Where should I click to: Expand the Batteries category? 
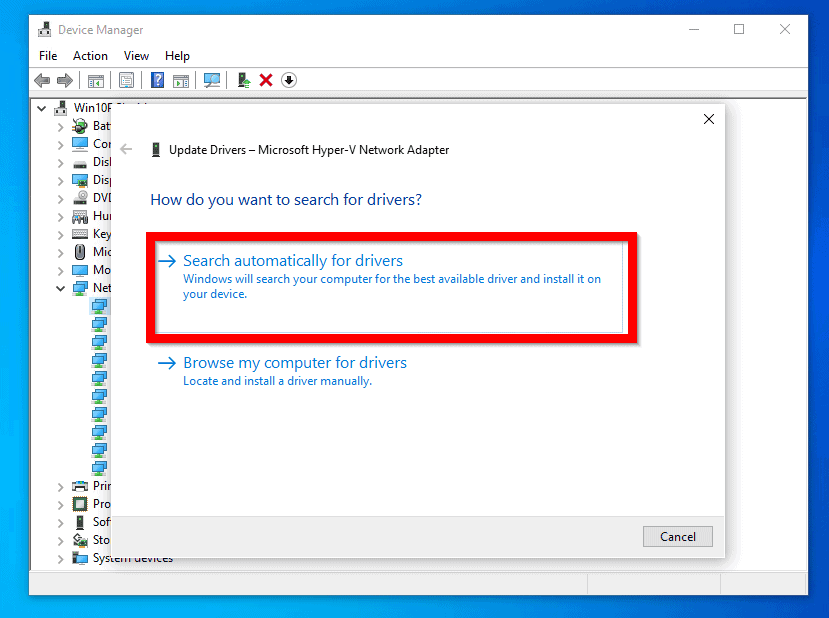[x=60, y=127]
